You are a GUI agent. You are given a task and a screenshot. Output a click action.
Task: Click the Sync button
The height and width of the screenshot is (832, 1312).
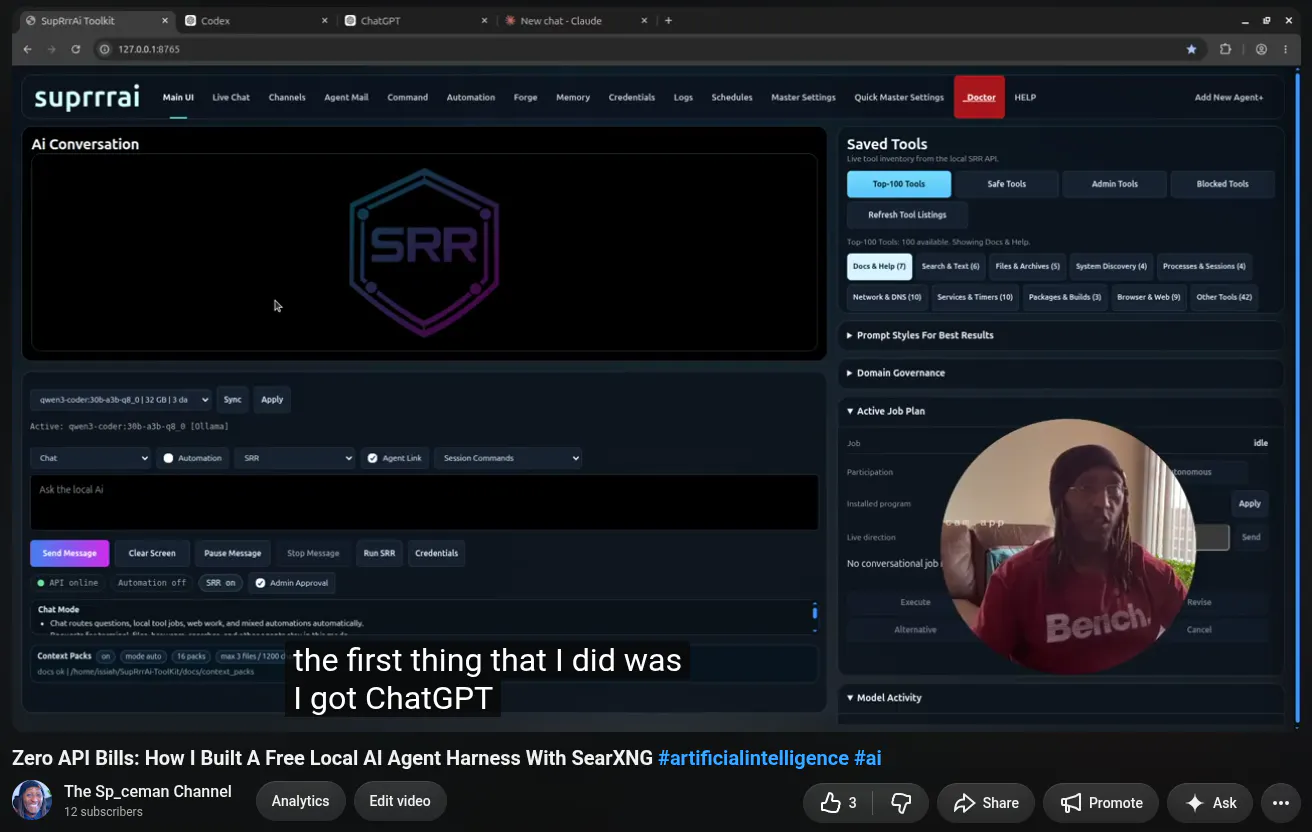232,399
